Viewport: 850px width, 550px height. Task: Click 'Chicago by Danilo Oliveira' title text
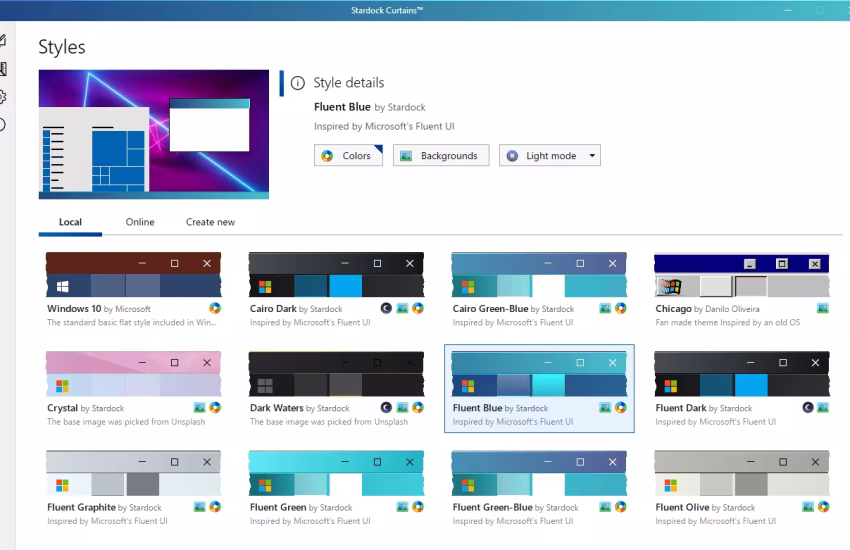coord(707,309)
